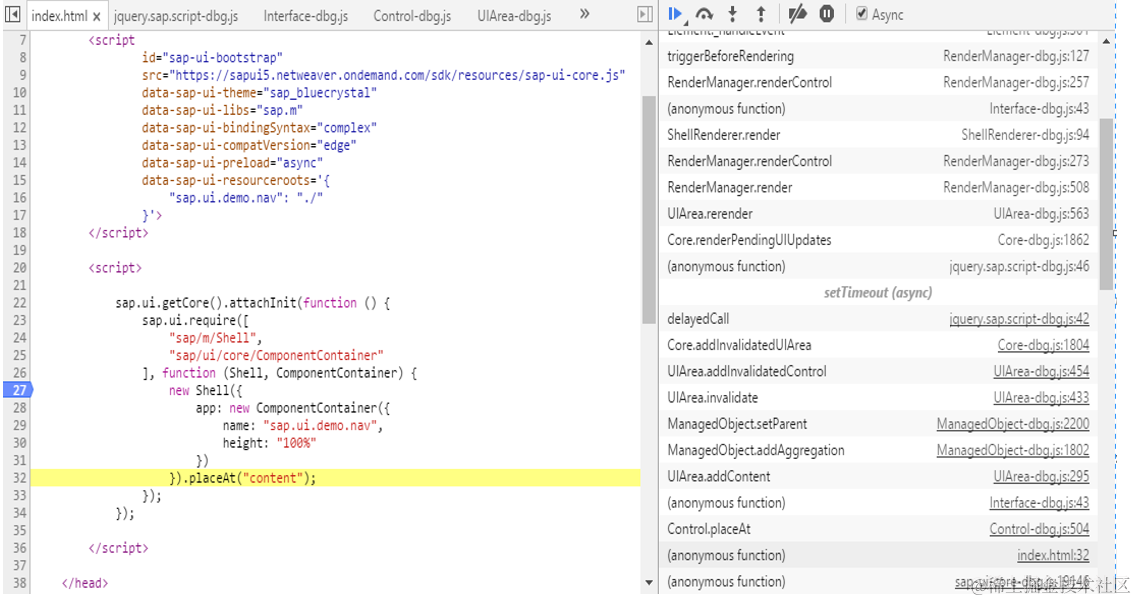Switch to the Interface-dbg.js tab
This screenshot has height=602, width=1137.
pos(305,16)
